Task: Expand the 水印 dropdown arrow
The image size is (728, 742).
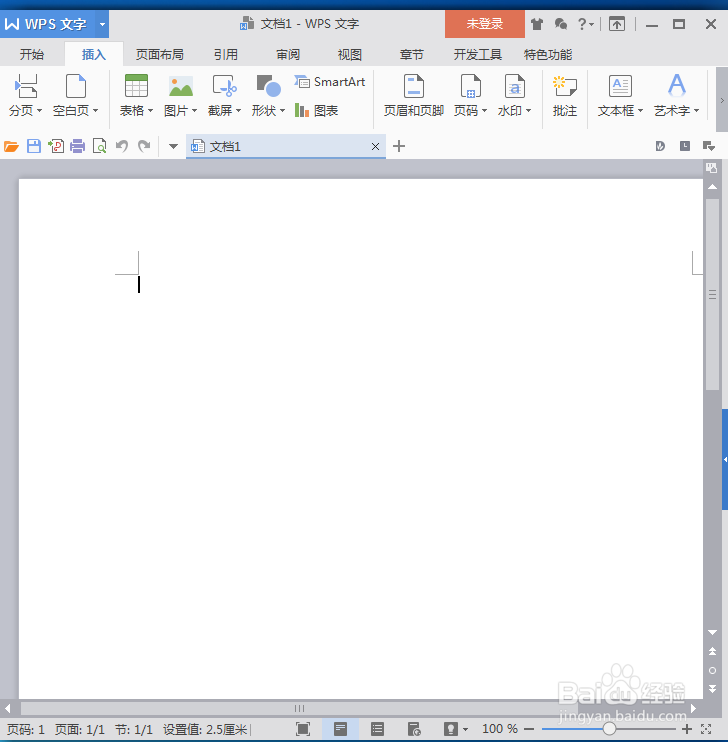Action: click(528, 111)
